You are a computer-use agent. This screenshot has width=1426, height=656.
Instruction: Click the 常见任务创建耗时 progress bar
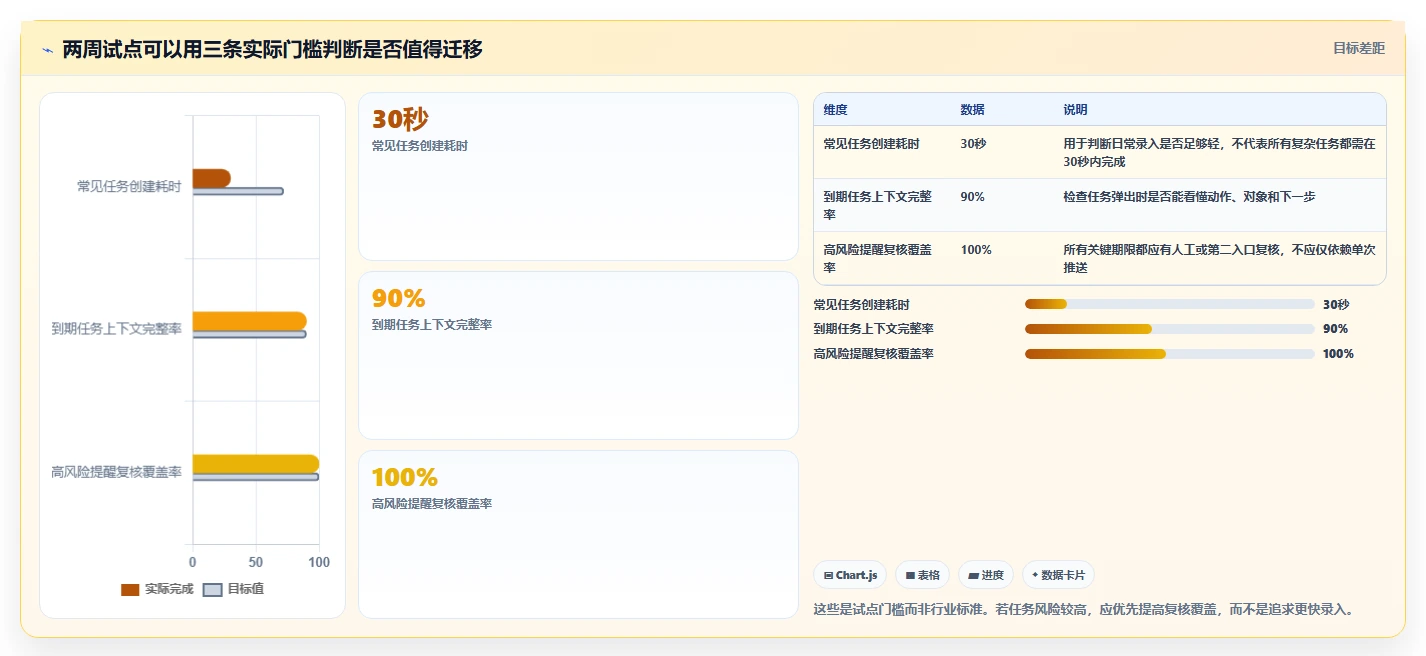click(1169, 304)
